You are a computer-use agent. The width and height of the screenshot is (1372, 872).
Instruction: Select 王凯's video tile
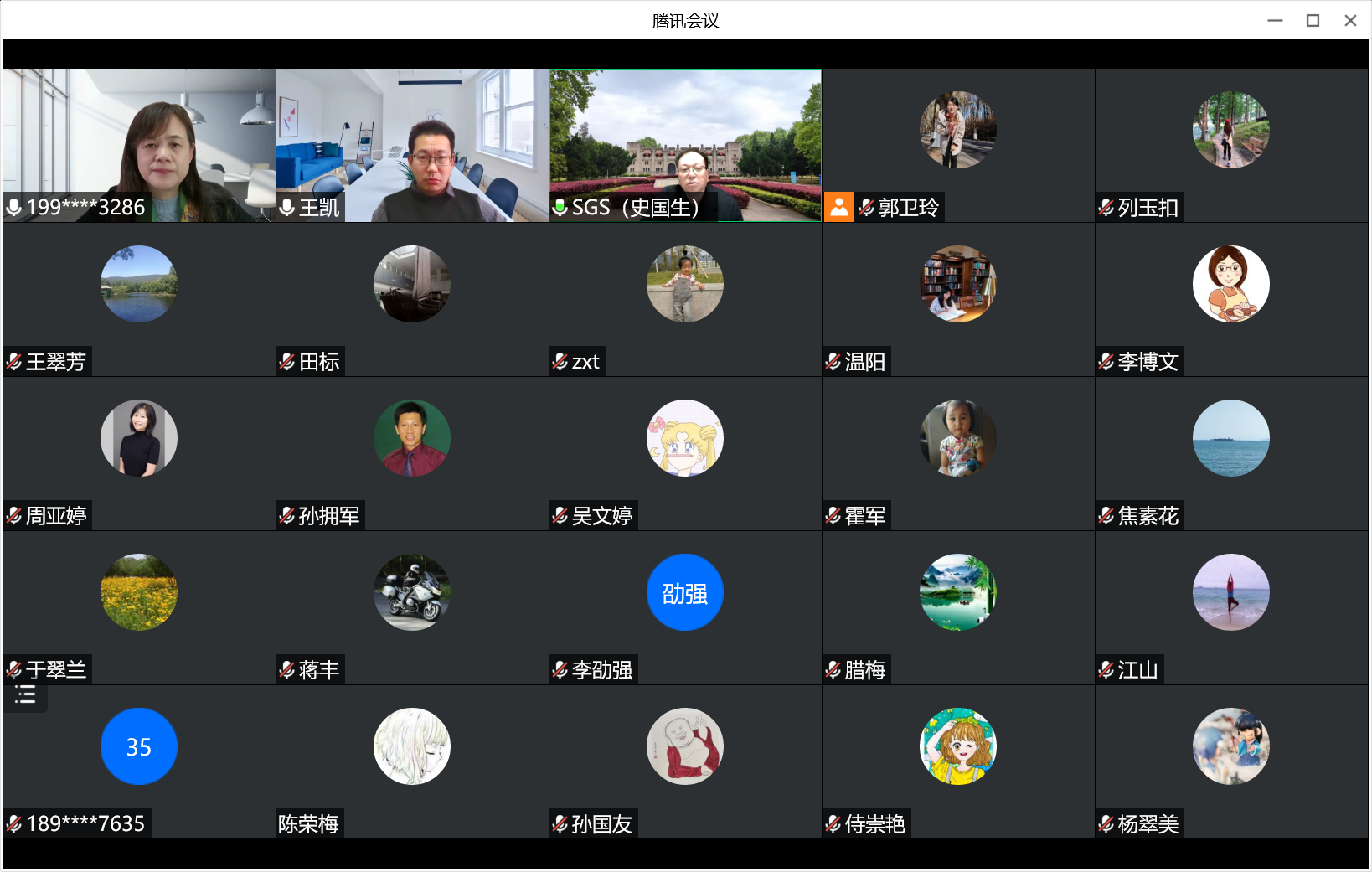point(412,145)
